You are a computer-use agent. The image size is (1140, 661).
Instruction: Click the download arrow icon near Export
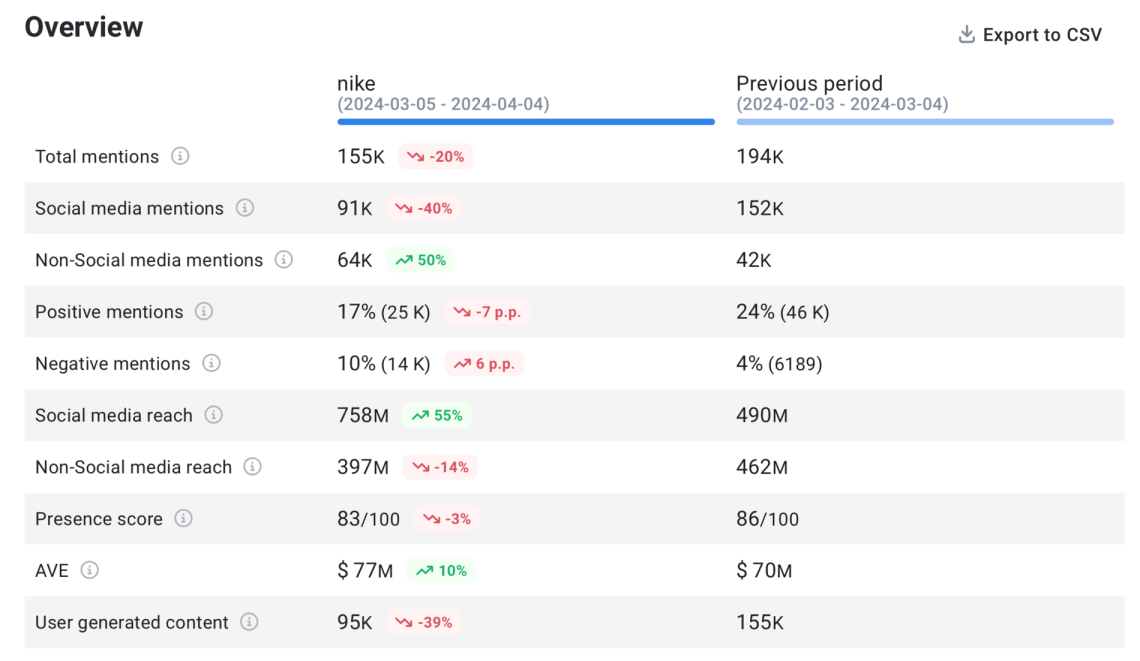coord(966,34)
